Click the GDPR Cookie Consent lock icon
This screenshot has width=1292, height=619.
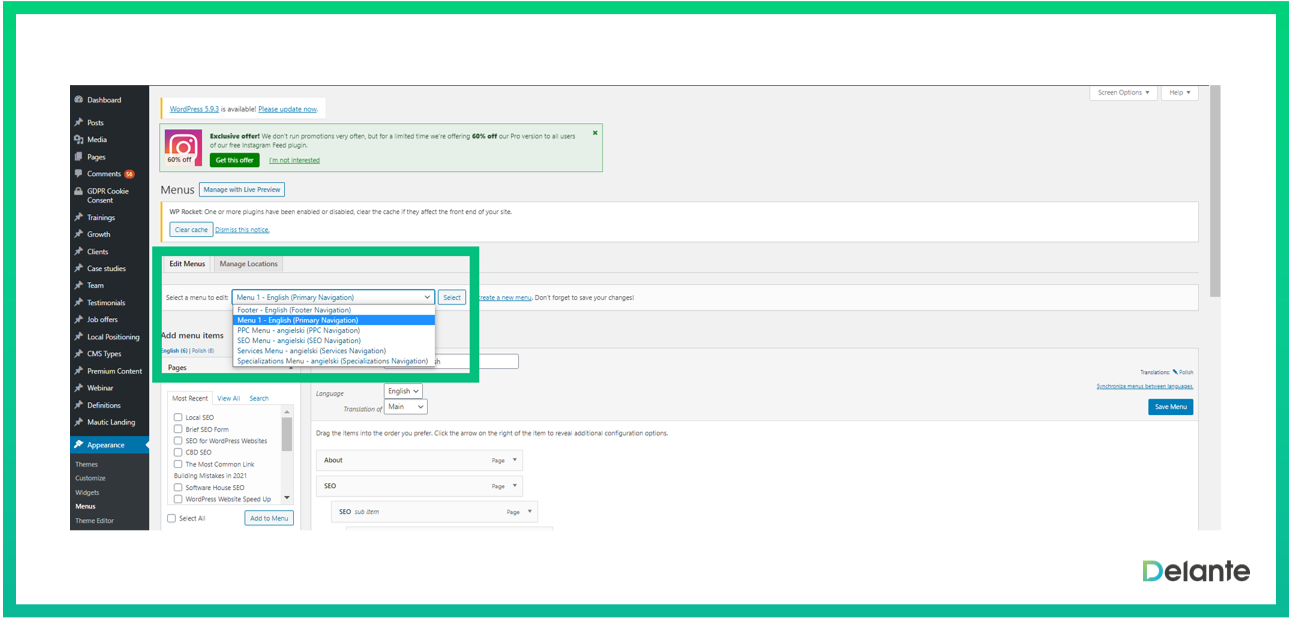[78, 191]
